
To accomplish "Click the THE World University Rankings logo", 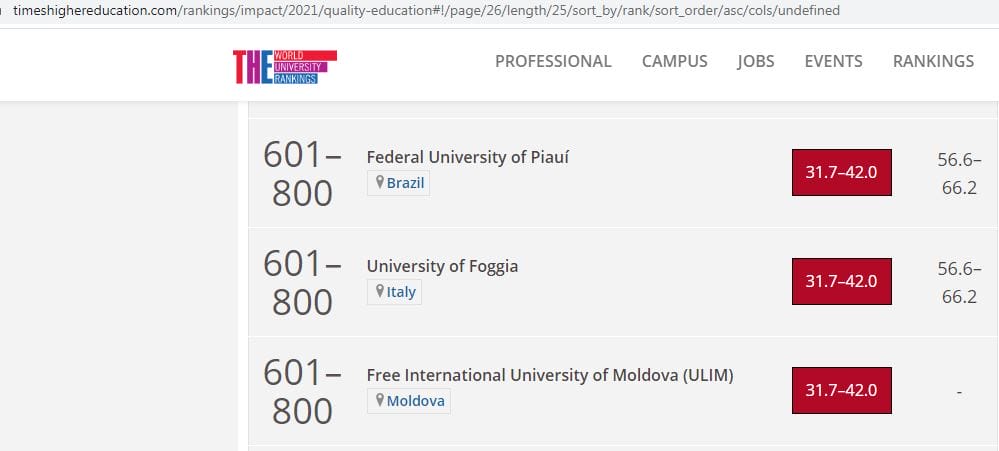I will click(x=283, y=65).
